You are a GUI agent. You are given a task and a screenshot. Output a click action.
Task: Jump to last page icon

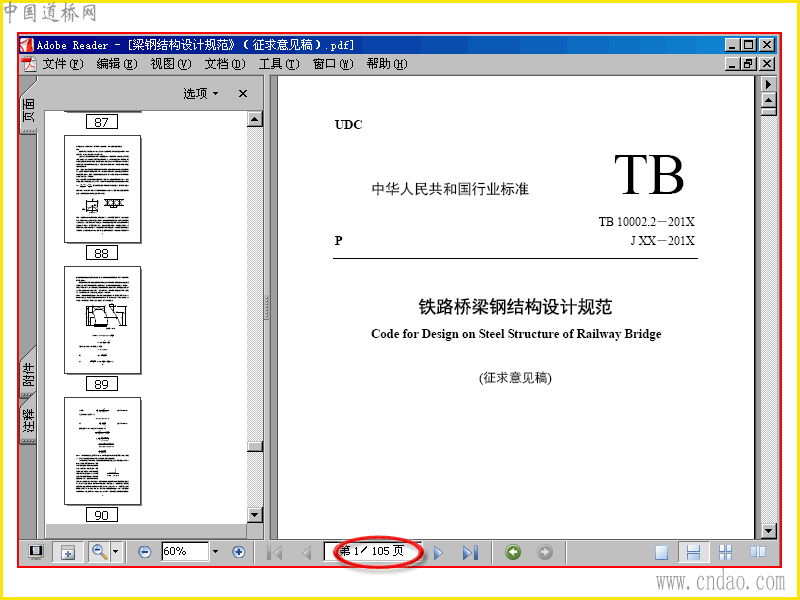coord(470,552)
